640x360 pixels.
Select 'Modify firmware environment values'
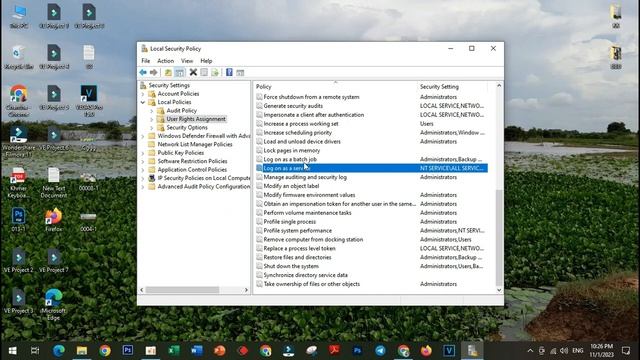[x=371, y=195]
